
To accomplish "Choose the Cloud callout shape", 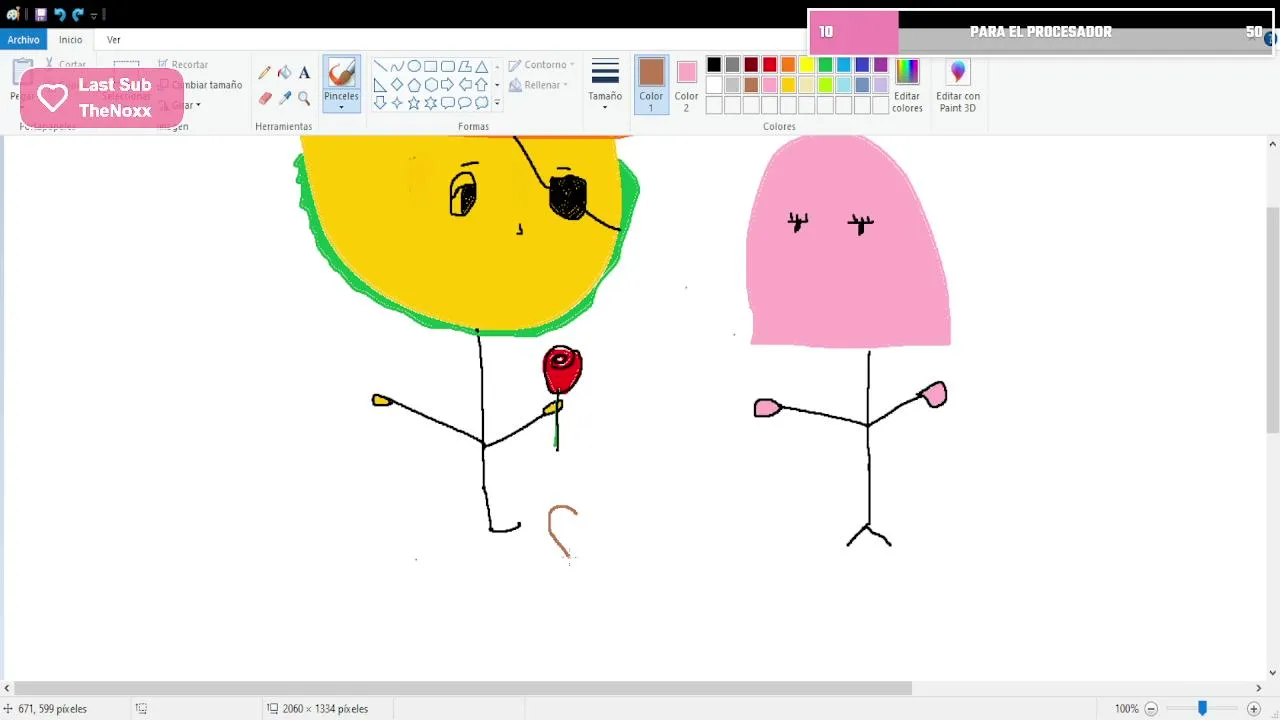I will (x=482, y=103).
